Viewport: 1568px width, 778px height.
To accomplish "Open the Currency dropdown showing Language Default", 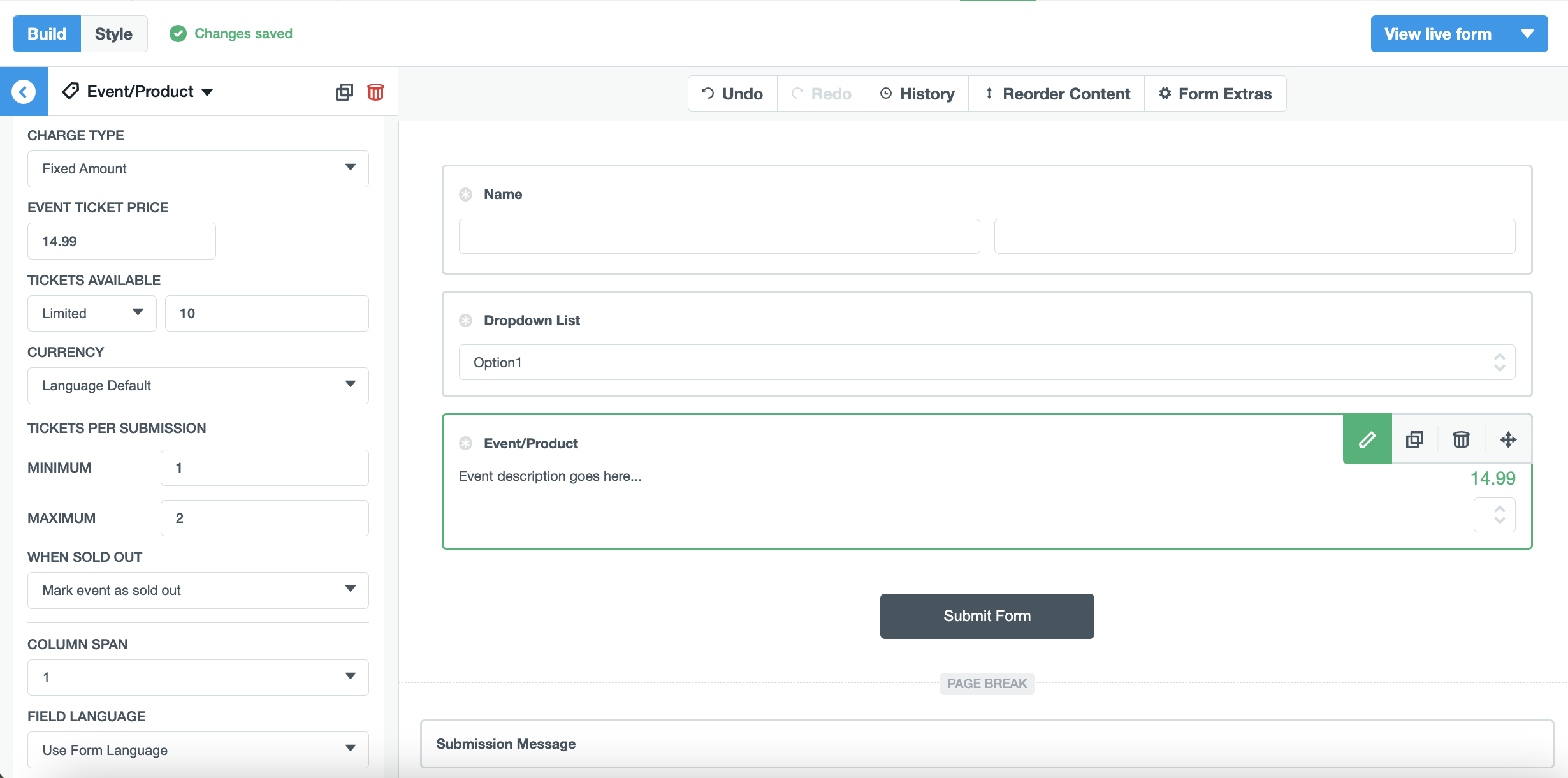I will pyautogui.click(x=198, y=385).
